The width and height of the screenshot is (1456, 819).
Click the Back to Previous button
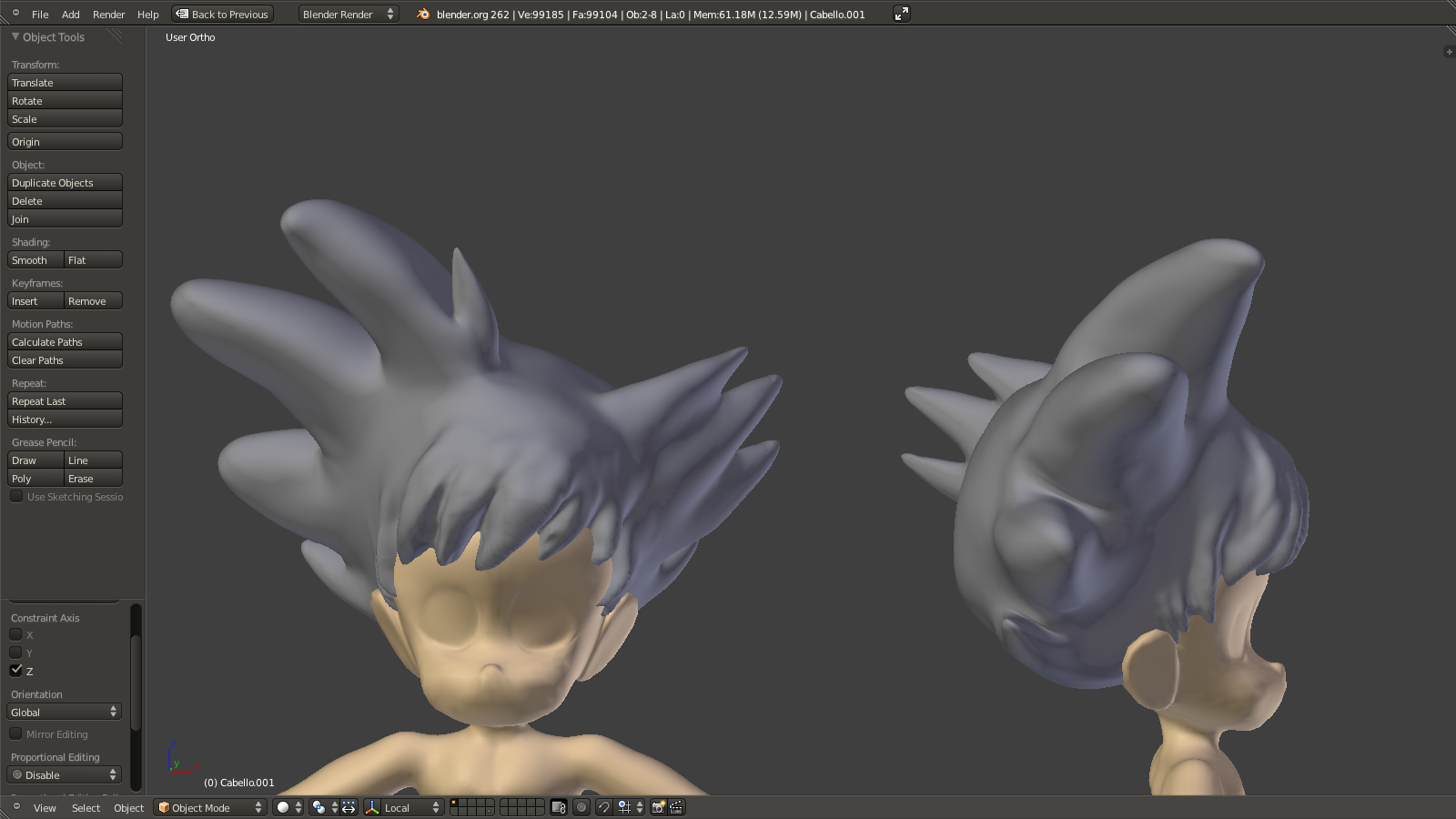click(x=223, y=14)
